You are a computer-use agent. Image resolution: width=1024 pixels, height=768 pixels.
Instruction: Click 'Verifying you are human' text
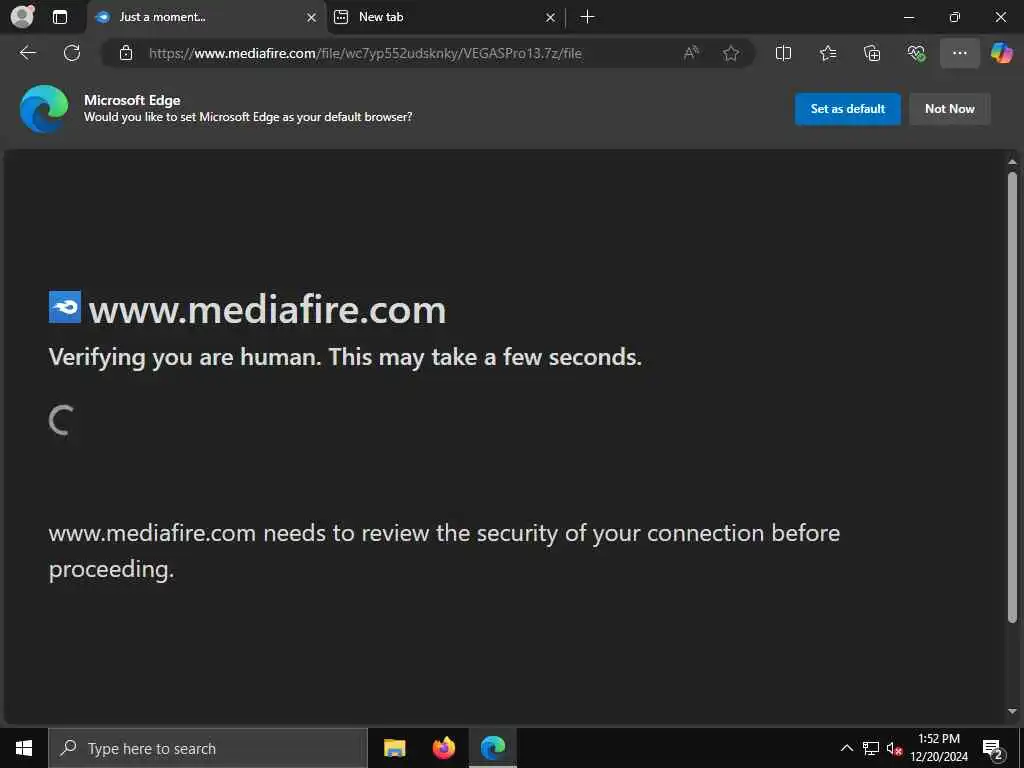(345, 357)
